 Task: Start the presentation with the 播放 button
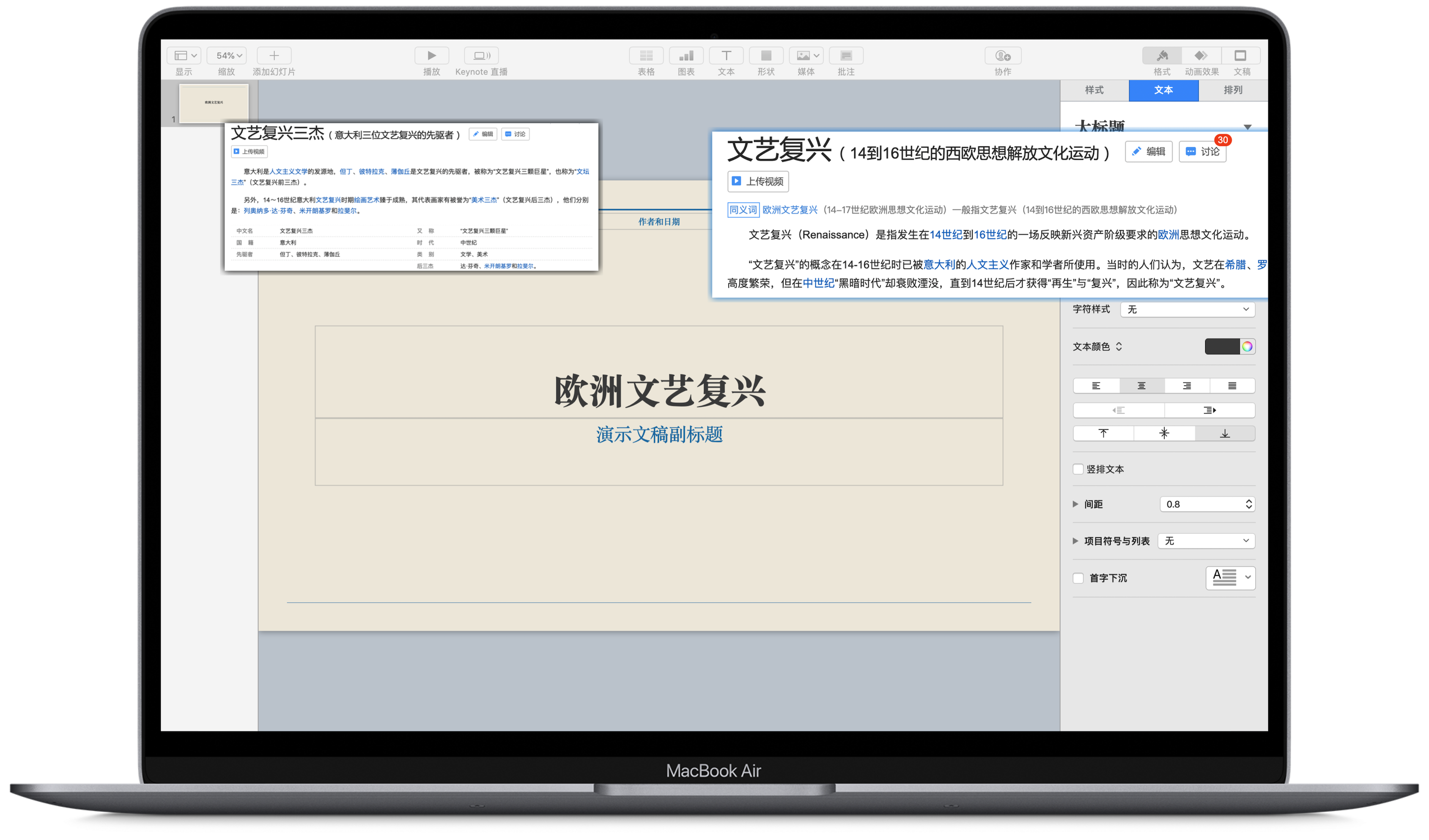click(431, 56)
